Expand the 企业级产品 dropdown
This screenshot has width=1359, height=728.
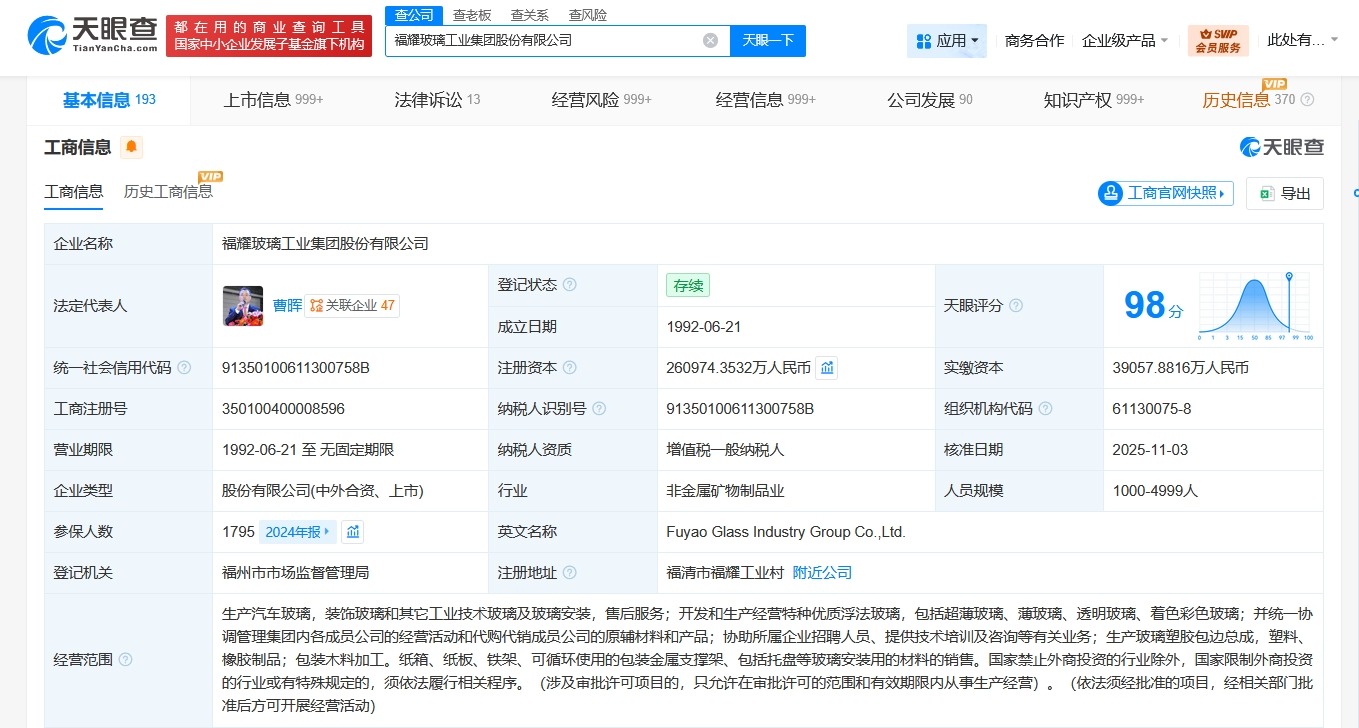pos(1125,40)
